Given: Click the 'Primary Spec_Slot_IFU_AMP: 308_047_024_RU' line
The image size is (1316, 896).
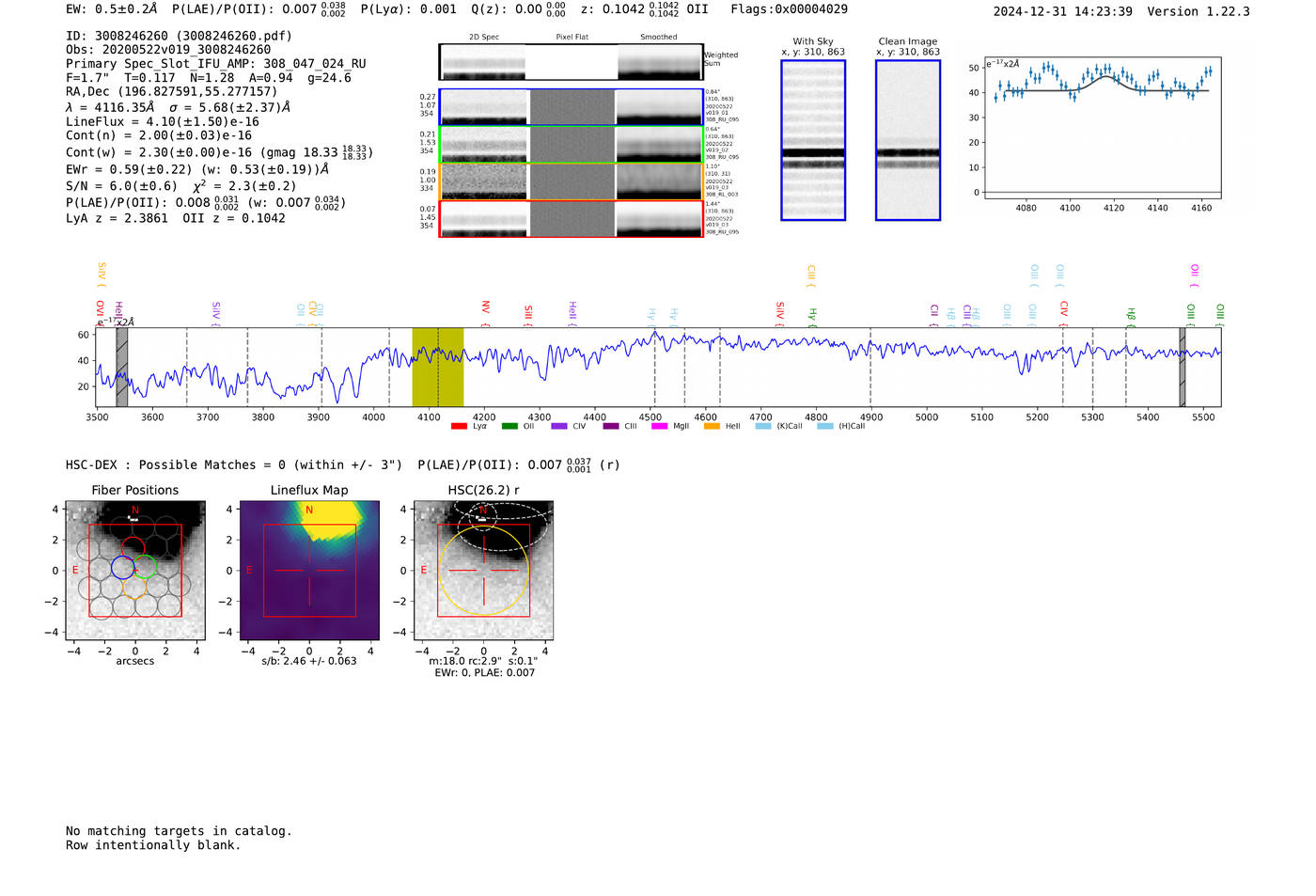Looking at the screenshot, I should pyautogui.click(x=216, y=64).
